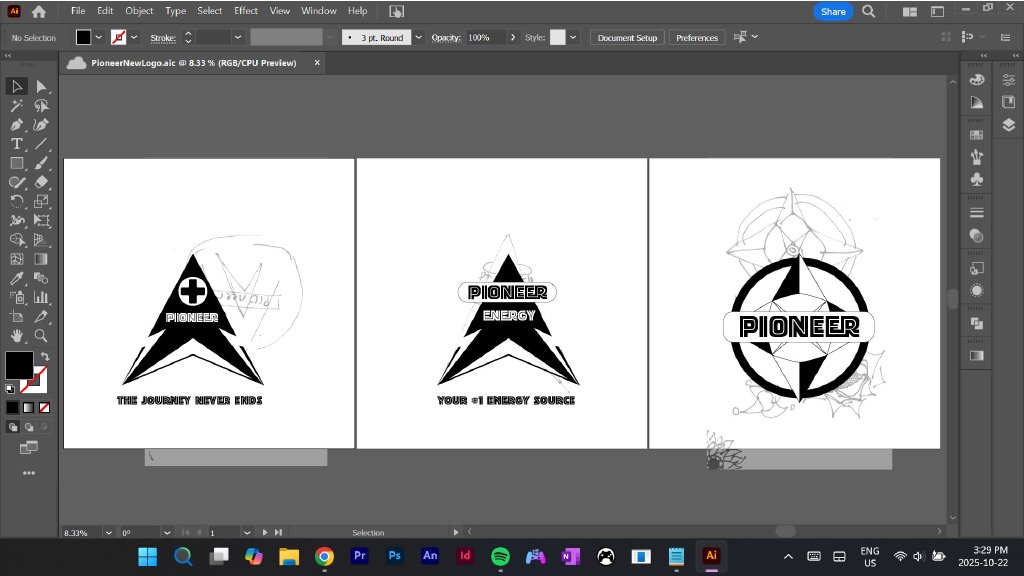Click the Preferences button

697,37
